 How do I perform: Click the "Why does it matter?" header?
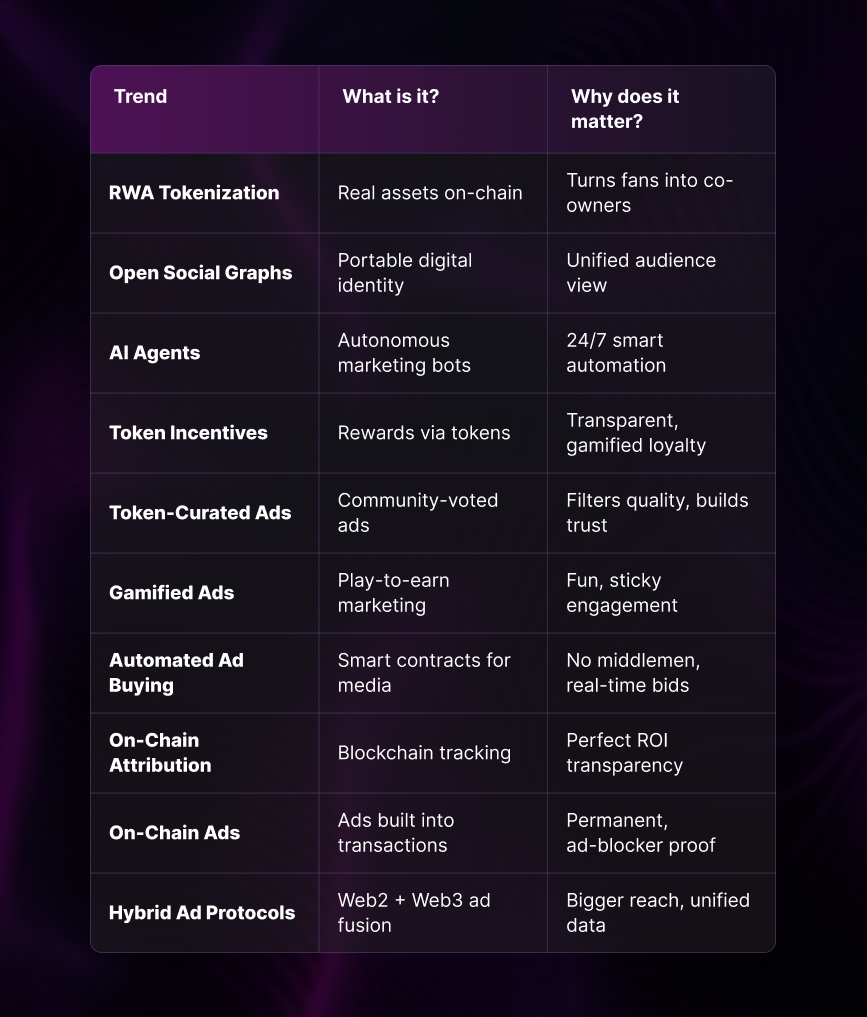pos(625,109)
